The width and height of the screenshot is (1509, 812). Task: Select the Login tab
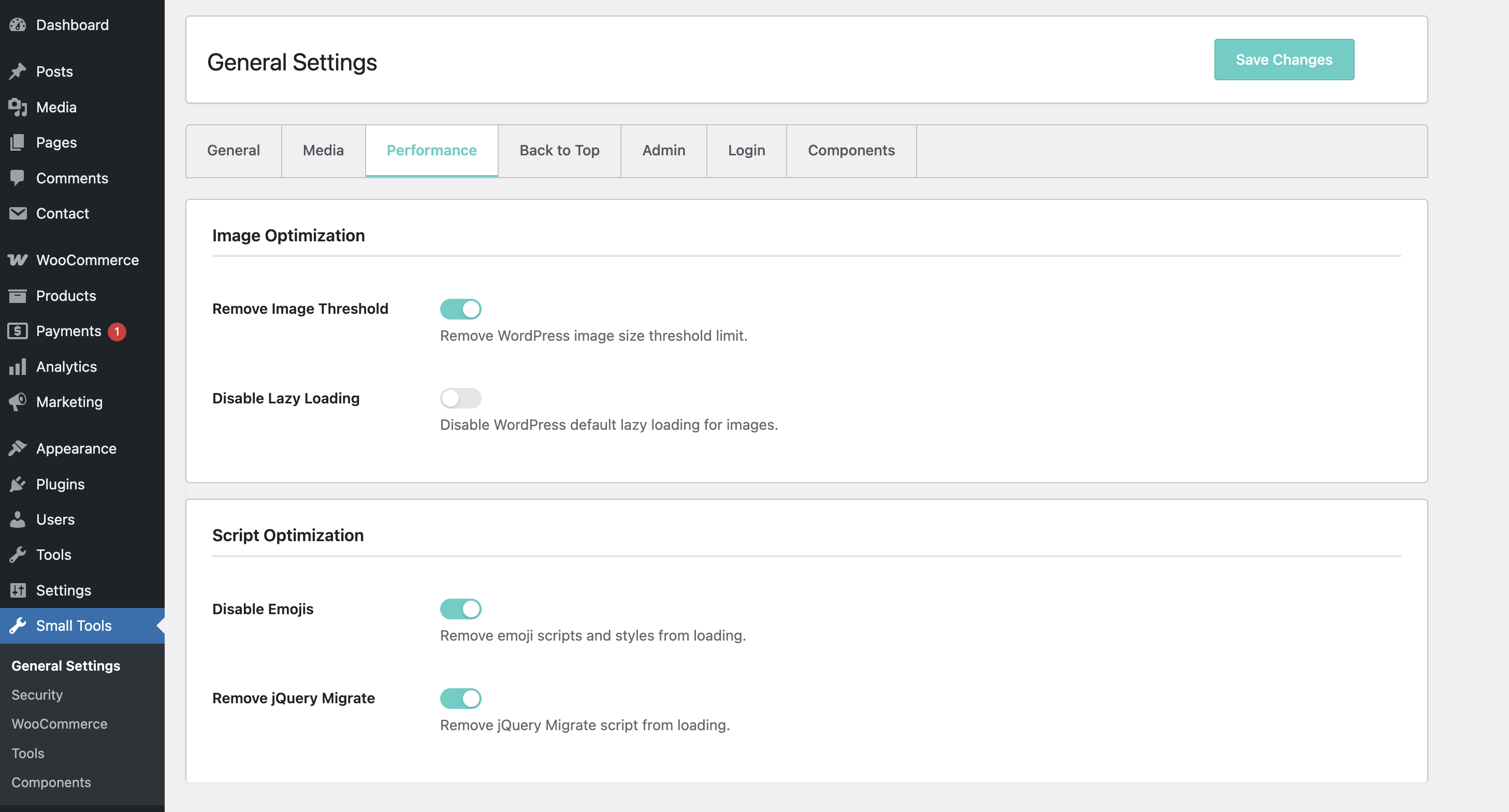[746, 151]
